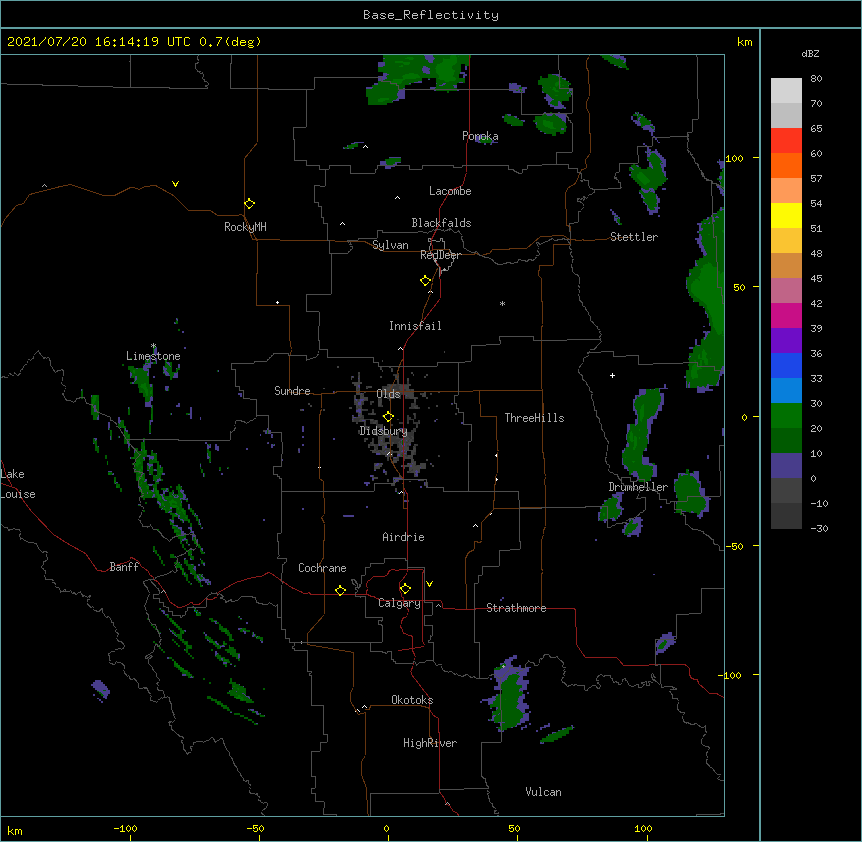862x842 pixels.
Task: Click the dBZ legend heading
Action: pyautogui.click(x=810, y=54)
